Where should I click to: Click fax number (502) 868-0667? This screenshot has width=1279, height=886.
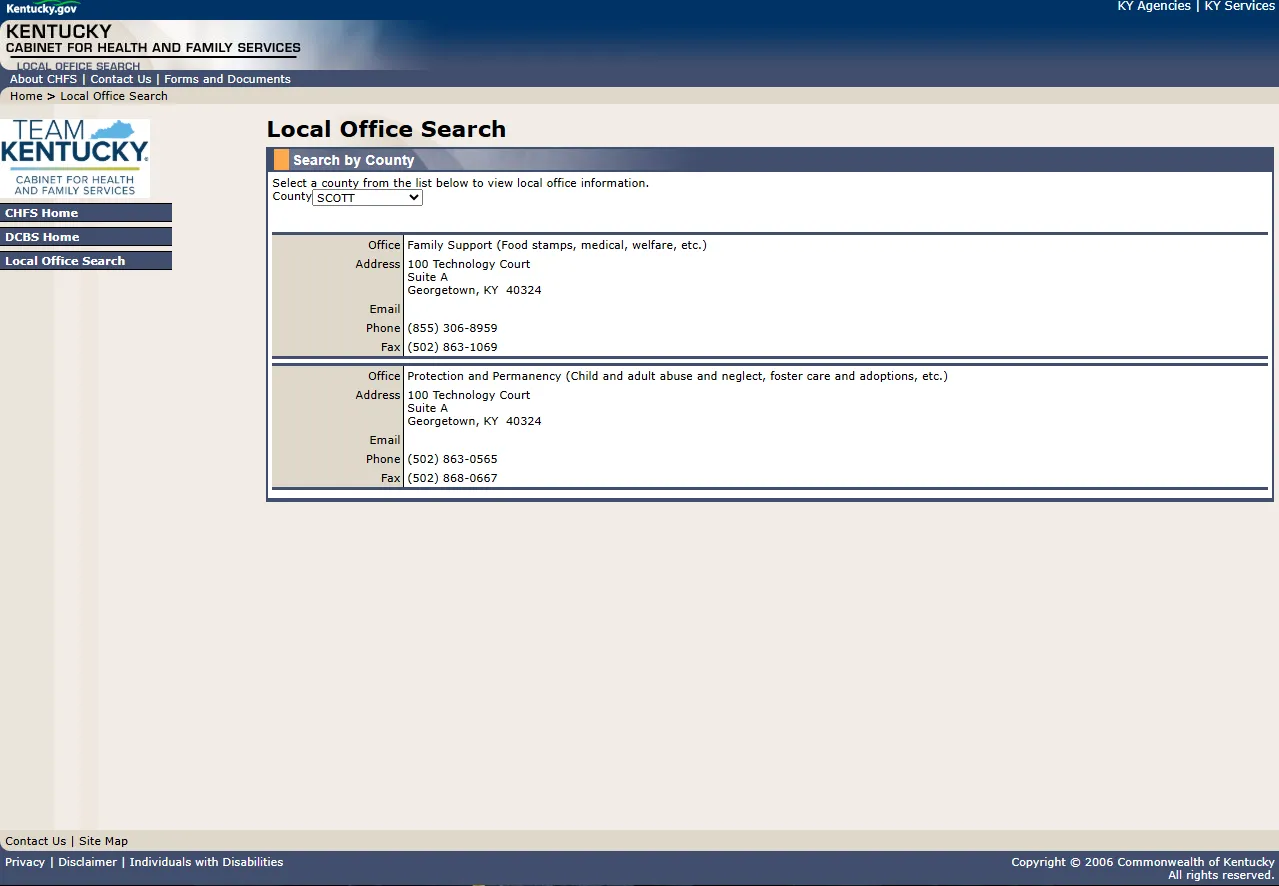click(452, 478)
